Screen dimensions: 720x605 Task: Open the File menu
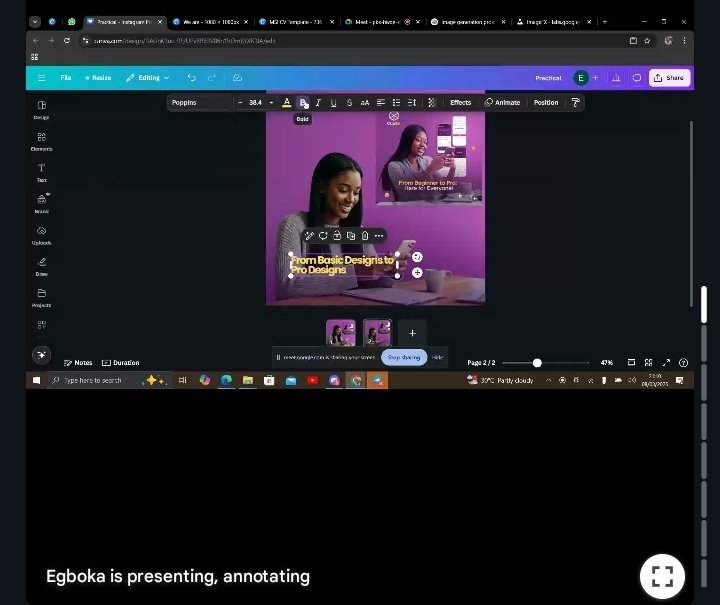tap(66, 78)
